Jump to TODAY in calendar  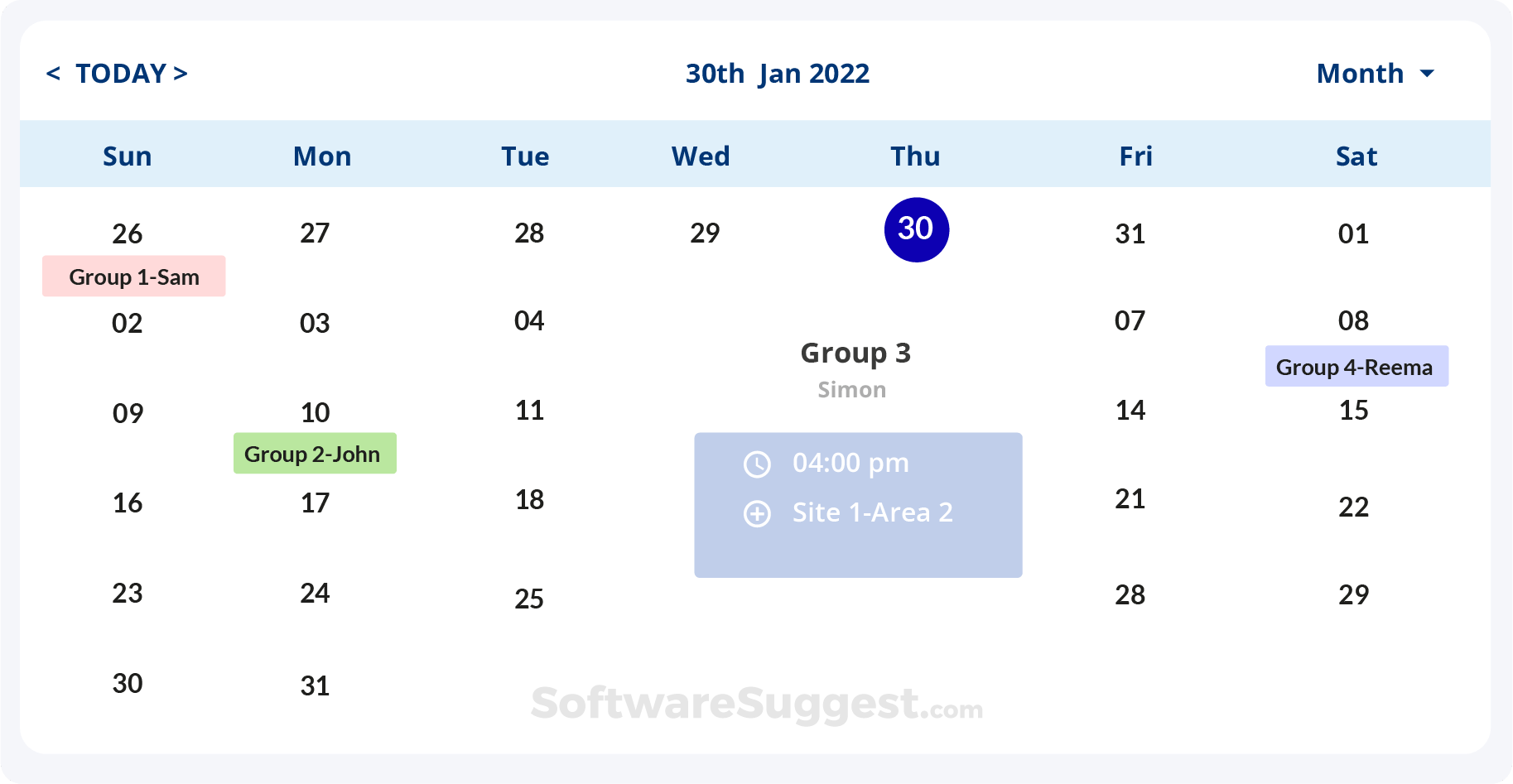pyautogui.click(x=121, y=74)
